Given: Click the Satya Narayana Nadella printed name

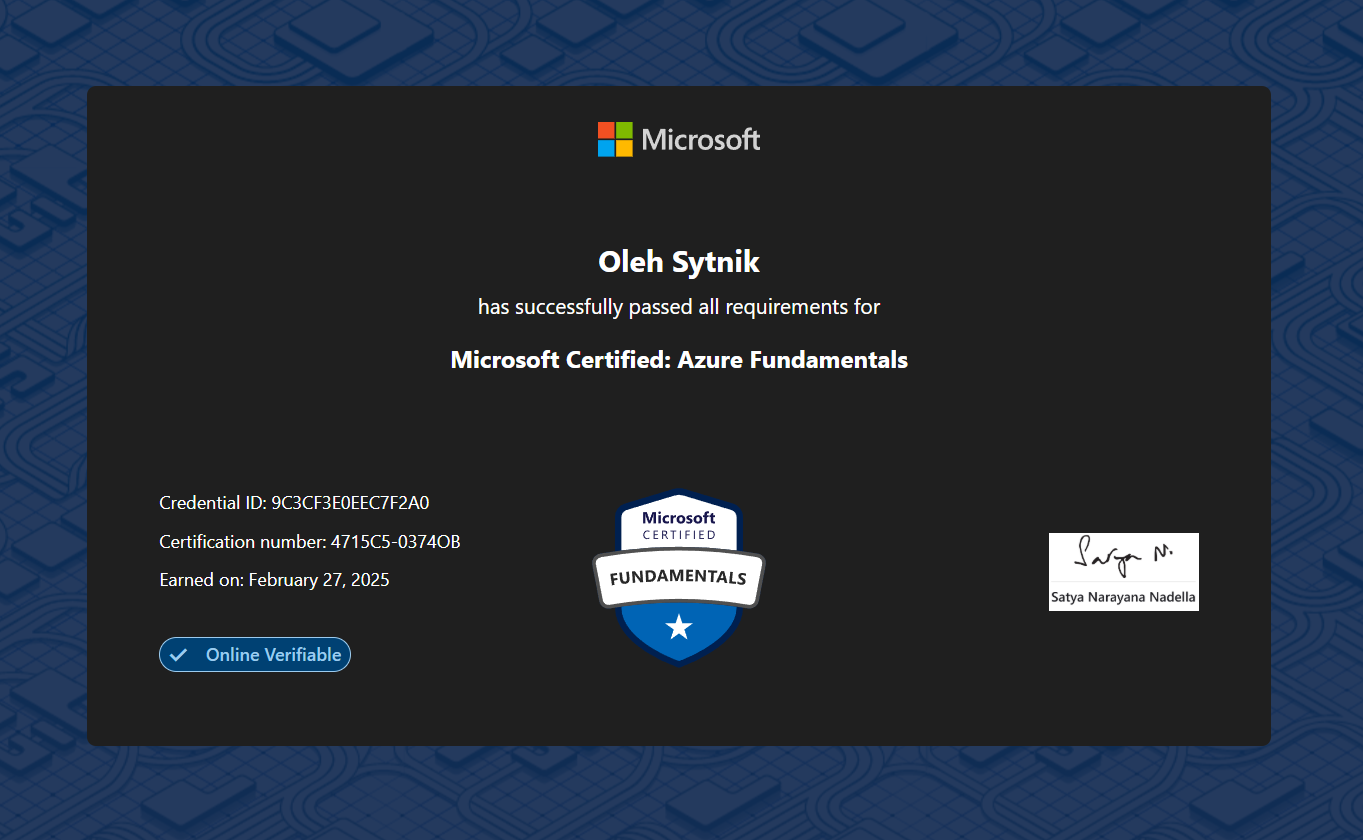Looking at the screenshot, I should pyautogui.click(x=1123, y=599).
